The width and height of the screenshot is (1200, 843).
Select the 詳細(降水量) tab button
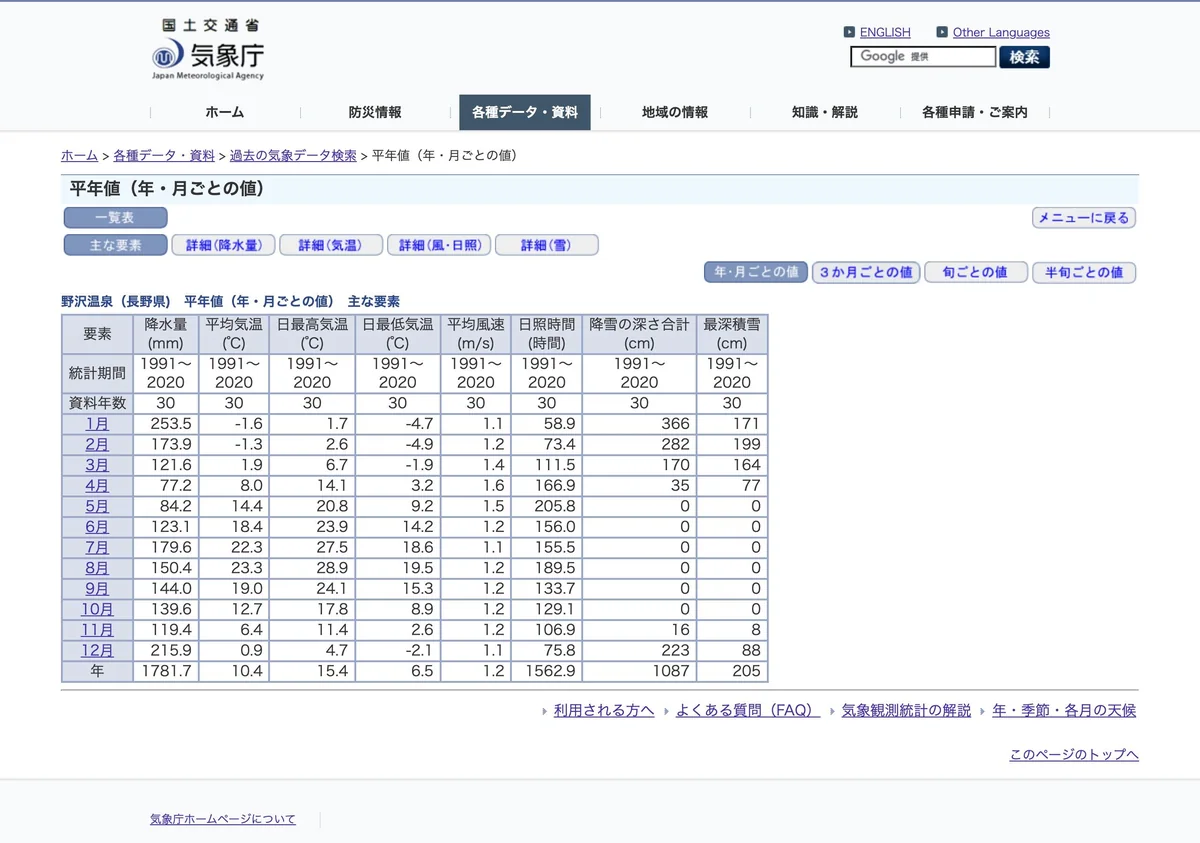(223, 245)
